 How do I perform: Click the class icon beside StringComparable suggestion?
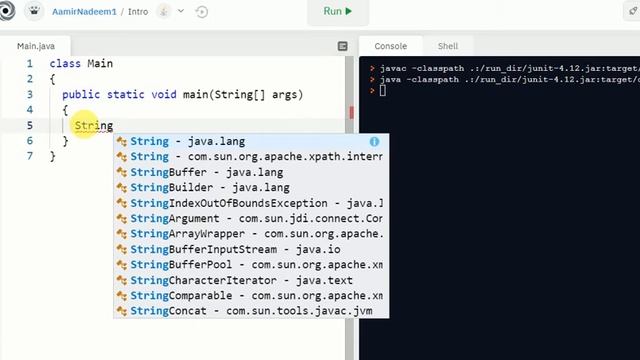(x=122, y=296)
